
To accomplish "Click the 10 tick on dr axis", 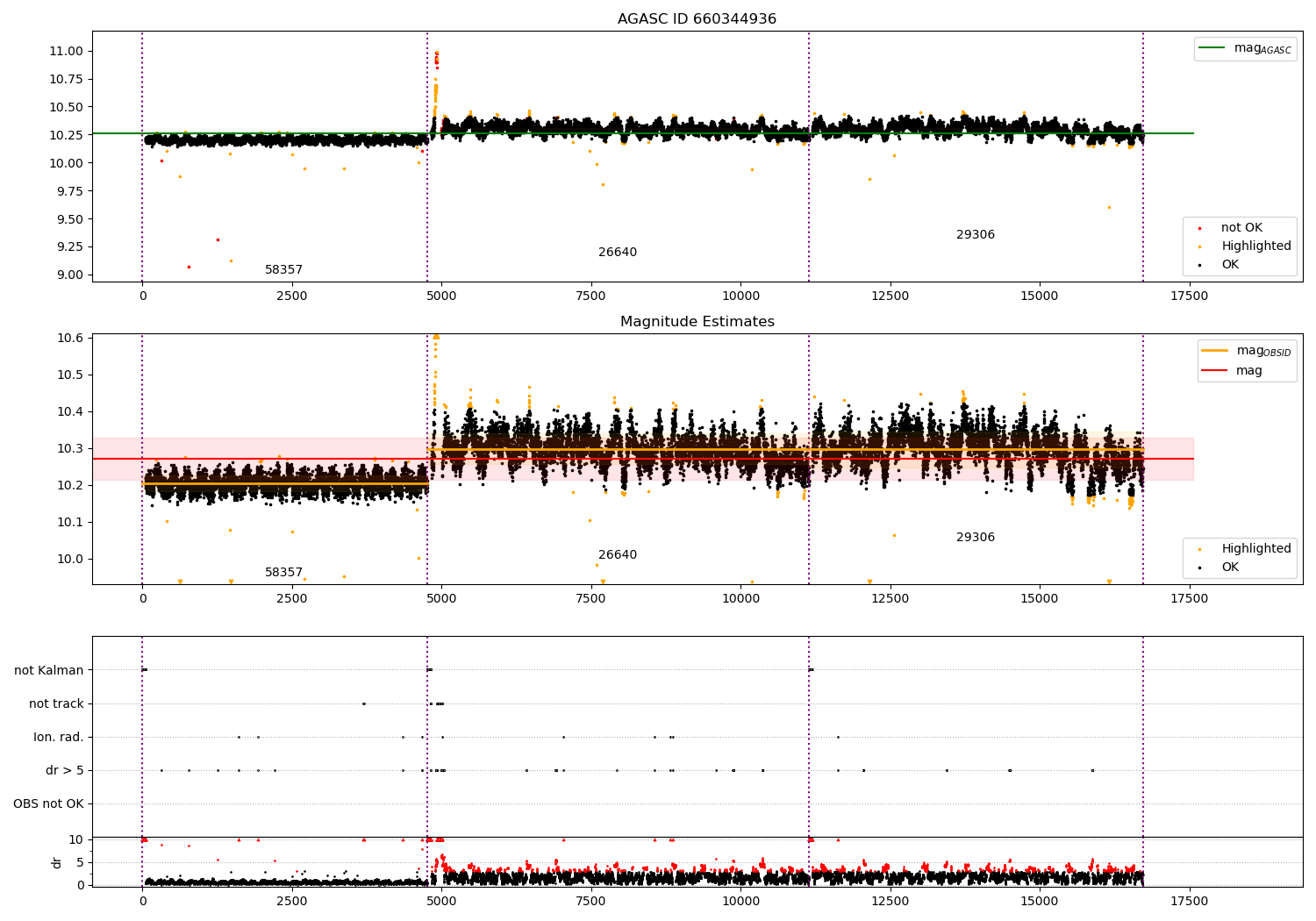I will (76, 839).
